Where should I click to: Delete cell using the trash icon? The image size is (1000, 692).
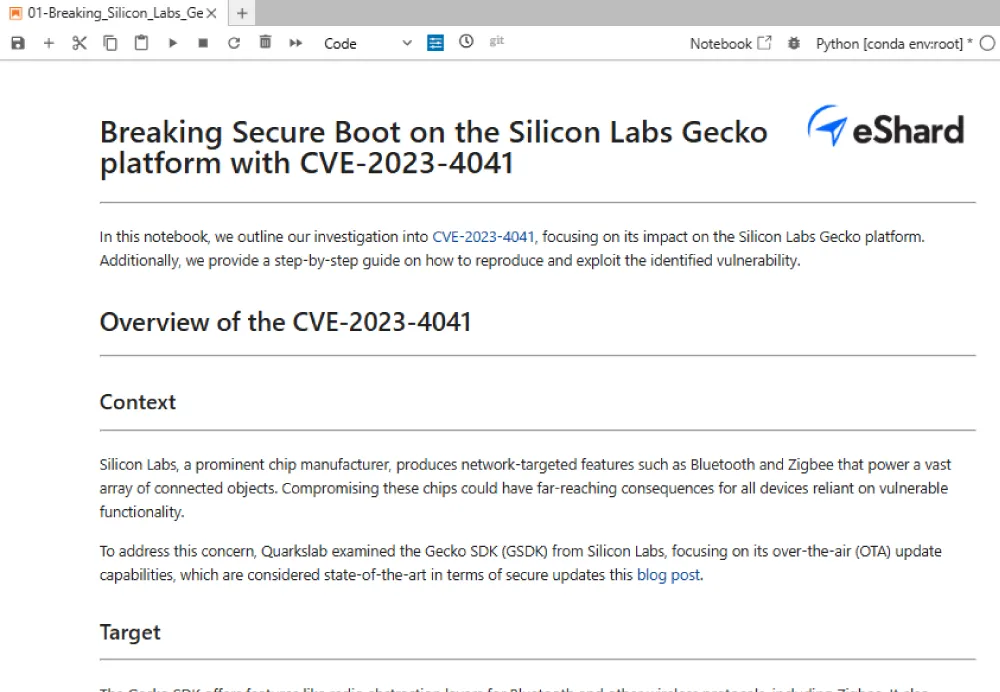[265, 42]
